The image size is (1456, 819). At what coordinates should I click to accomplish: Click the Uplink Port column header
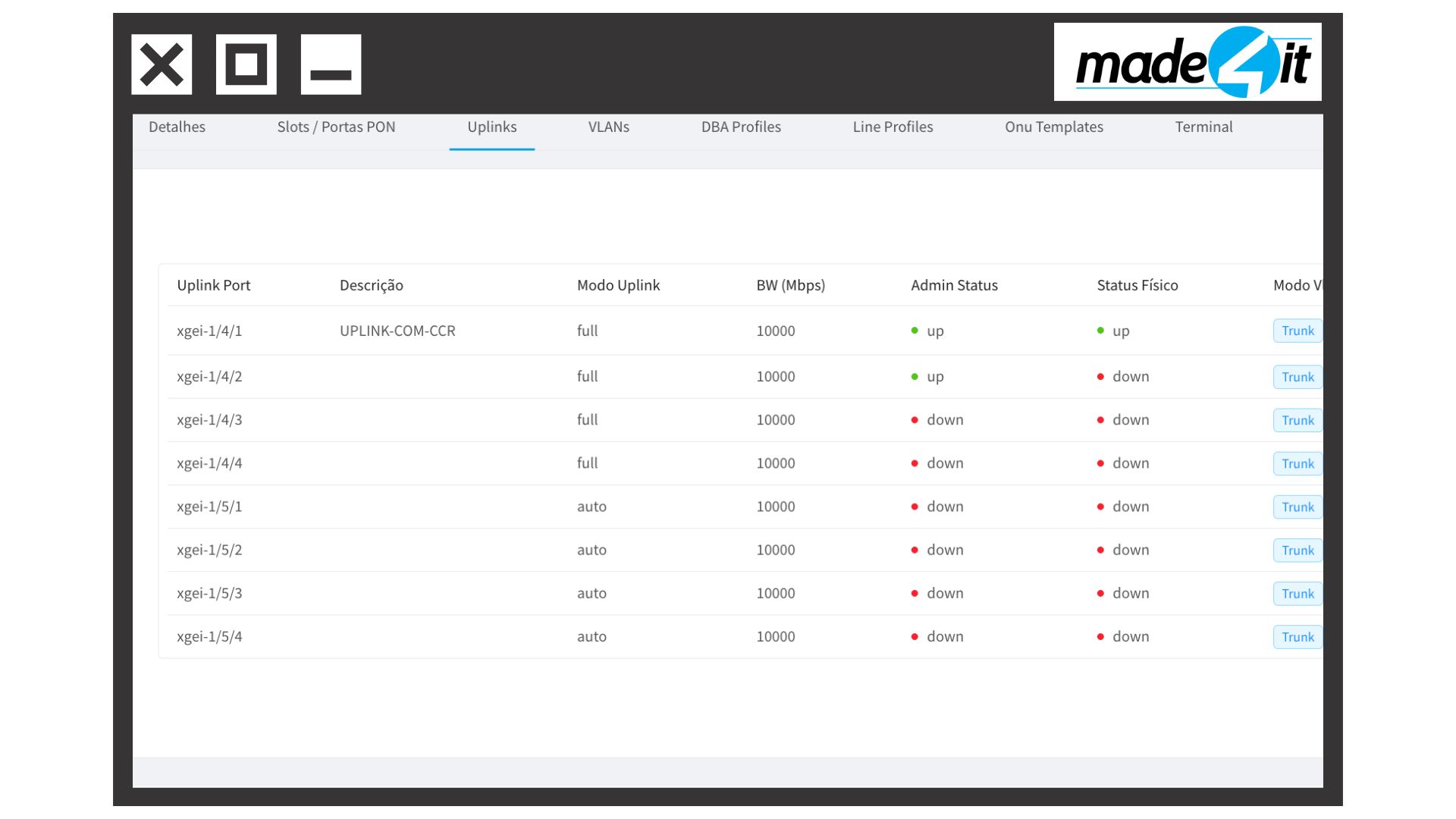[213, 286]
